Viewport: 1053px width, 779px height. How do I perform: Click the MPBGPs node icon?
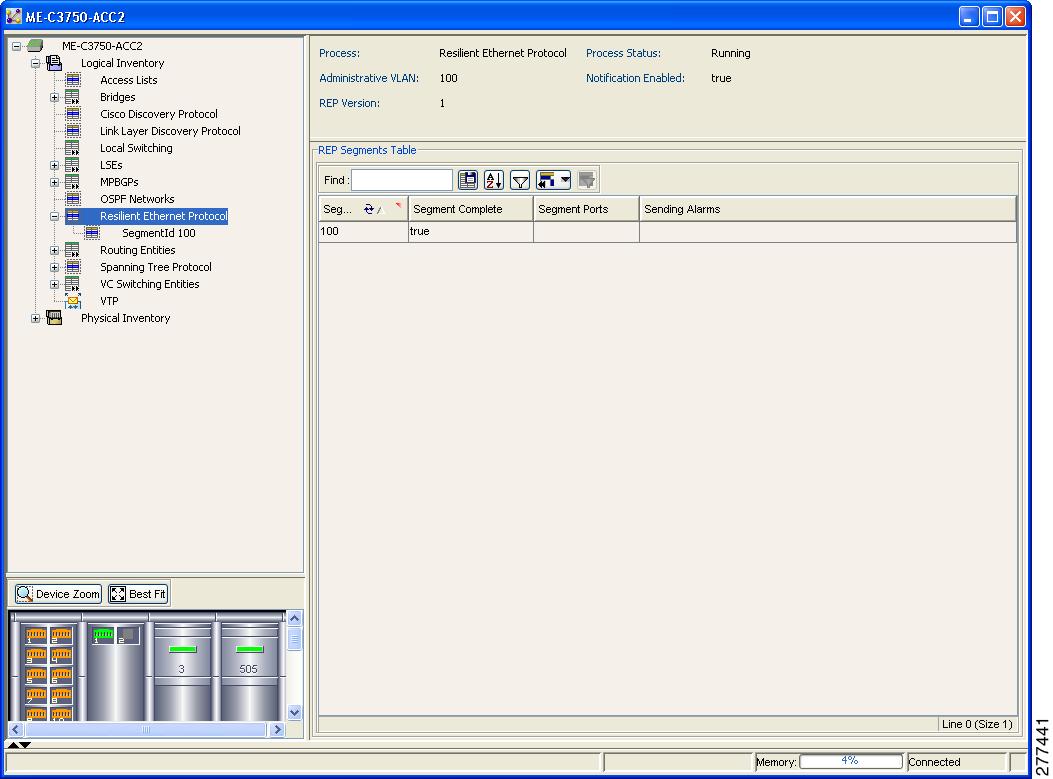coord(73,182)
